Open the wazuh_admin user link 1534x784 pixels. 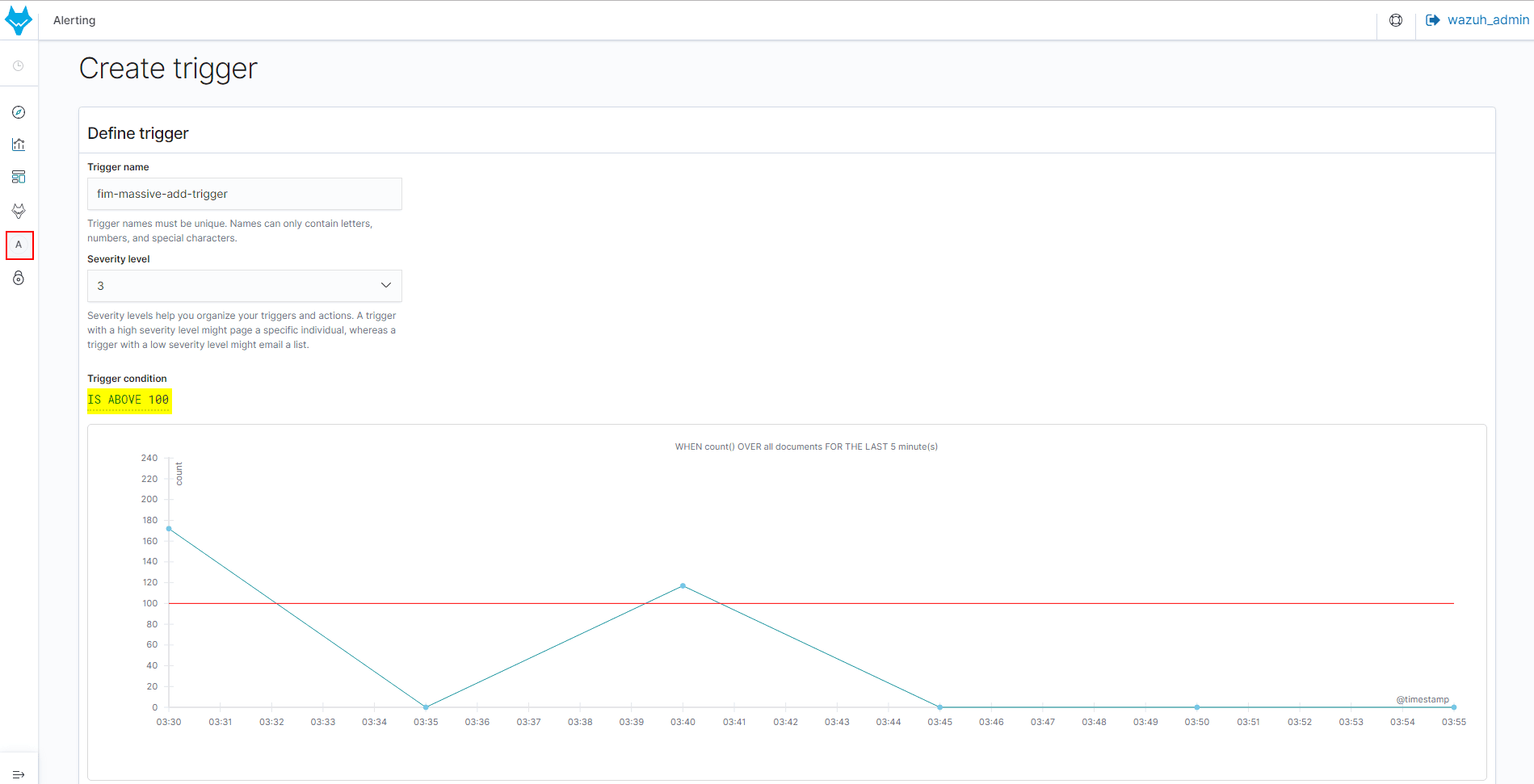(x=1487, y=20)
